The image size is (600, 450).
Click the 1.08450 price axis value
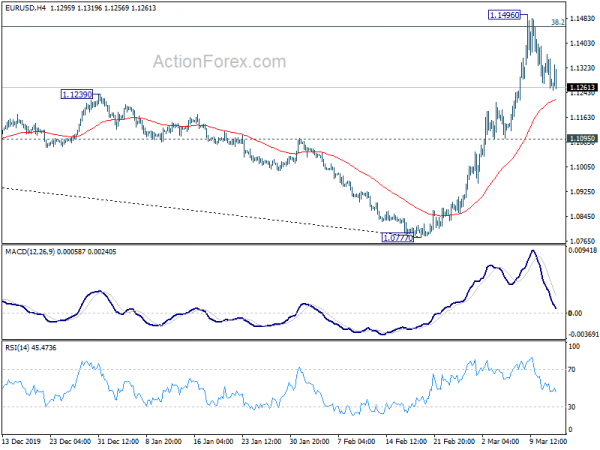pyautogui.click(x=582, y=216)
